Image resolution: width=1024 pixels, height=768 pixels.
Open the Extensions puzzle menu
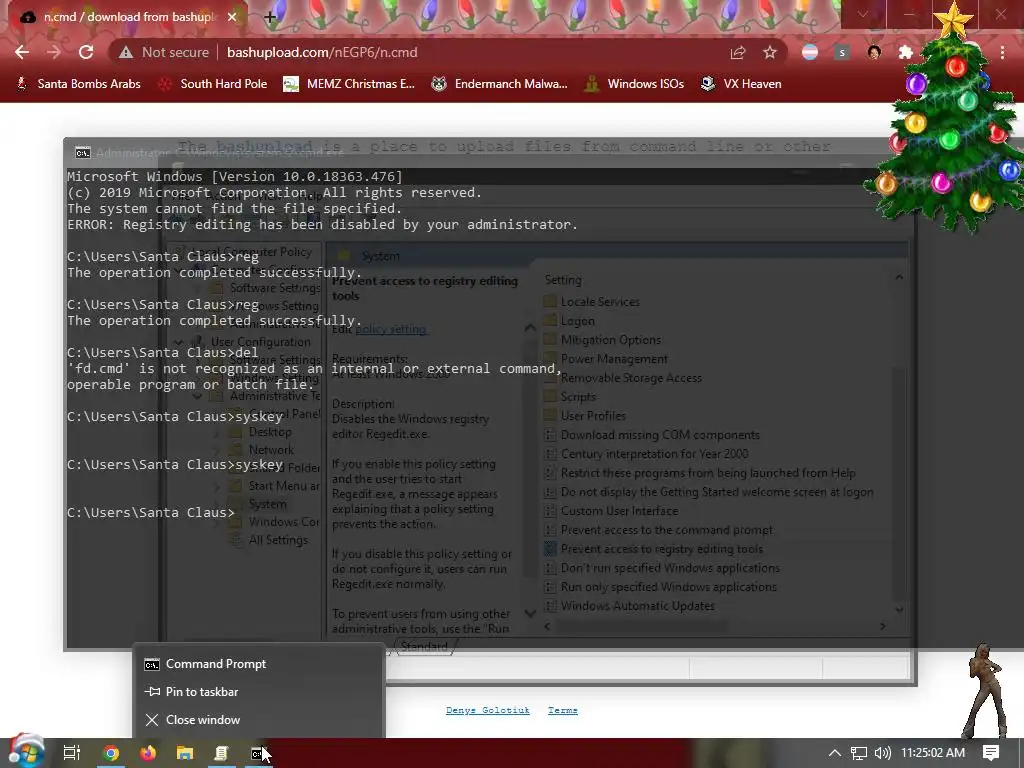[905, 52]
